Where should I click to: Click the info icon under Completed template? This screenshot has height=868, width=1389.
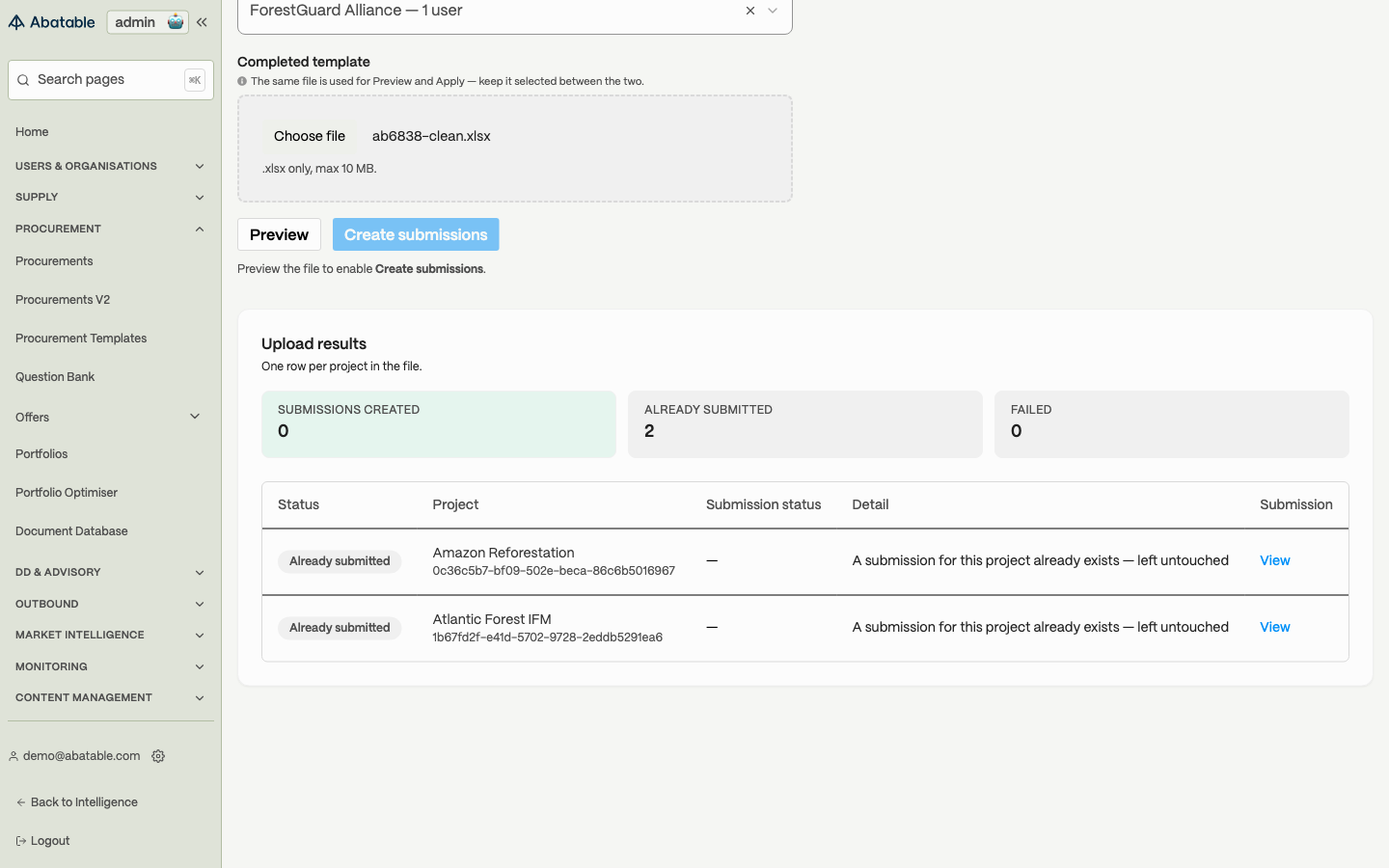242,81
